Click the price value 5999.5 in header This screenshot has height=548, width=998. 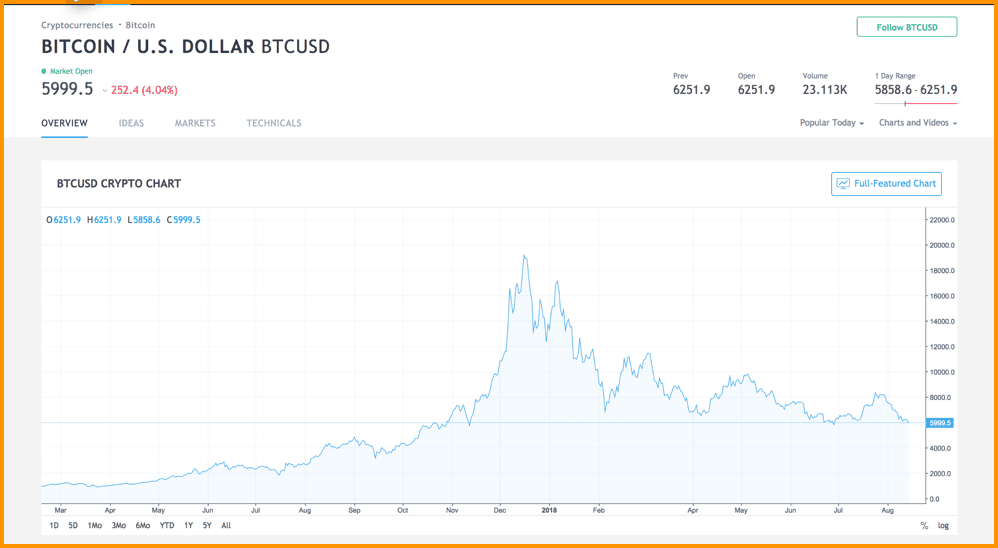67,89
